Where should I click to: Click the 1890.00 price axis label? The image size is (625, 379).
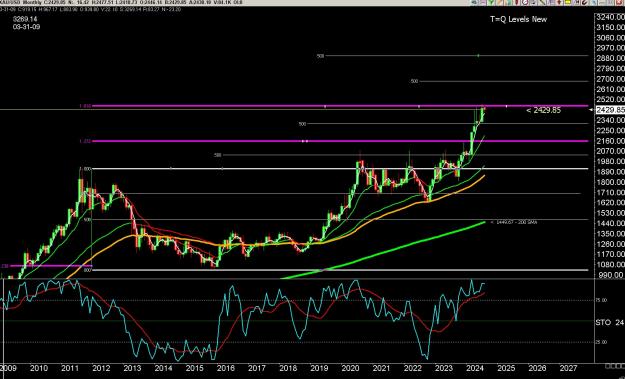point(610,172)
